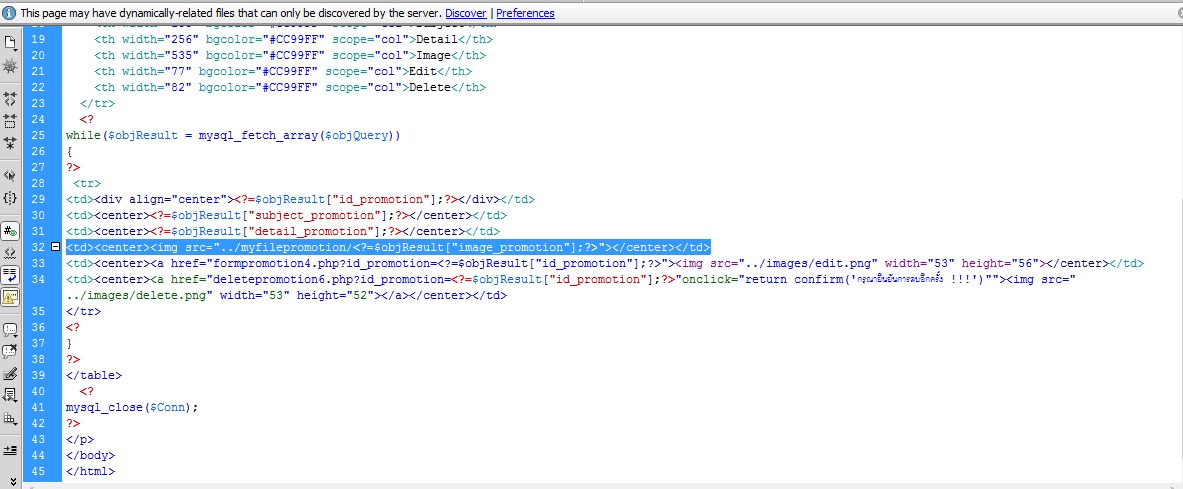The height and width of the screenshot is (489, 1183).
Task: Open the Open Documents list icon
Action: click(x=11, y=42)
